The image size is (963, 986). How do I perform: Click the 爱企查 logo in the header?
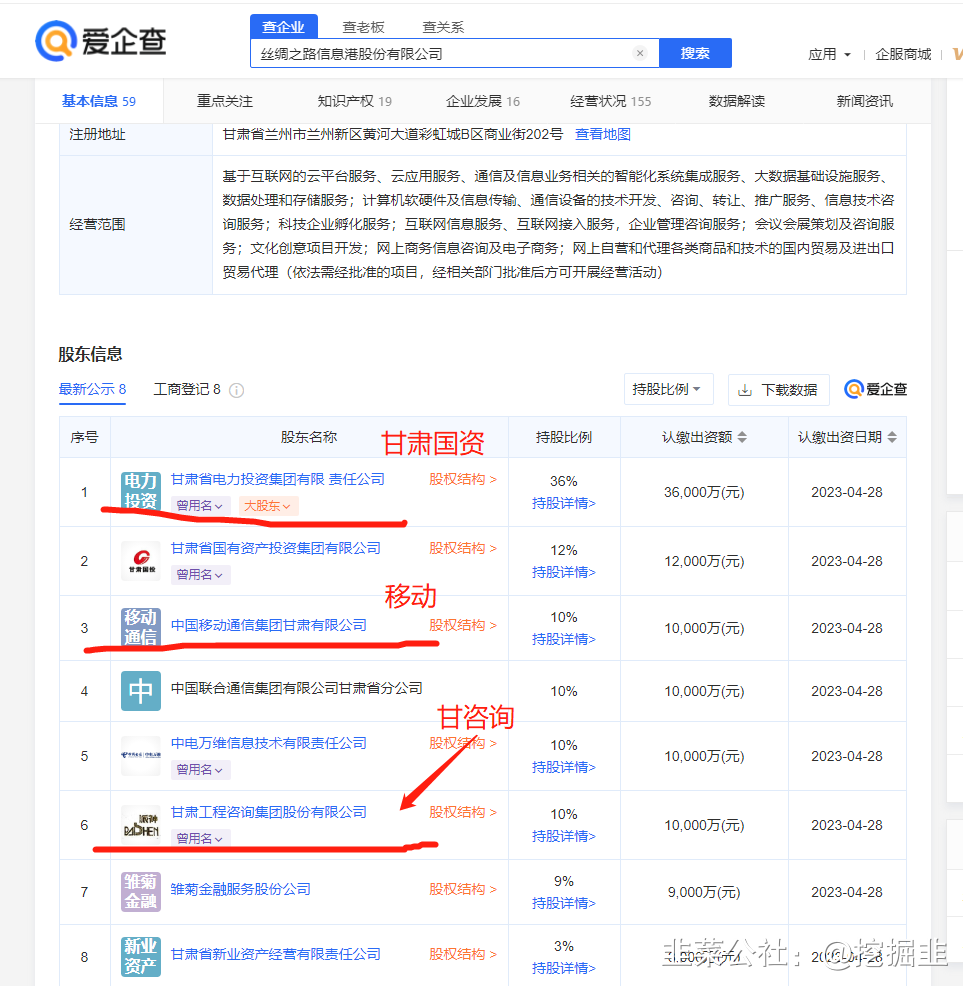click(101, 42)
